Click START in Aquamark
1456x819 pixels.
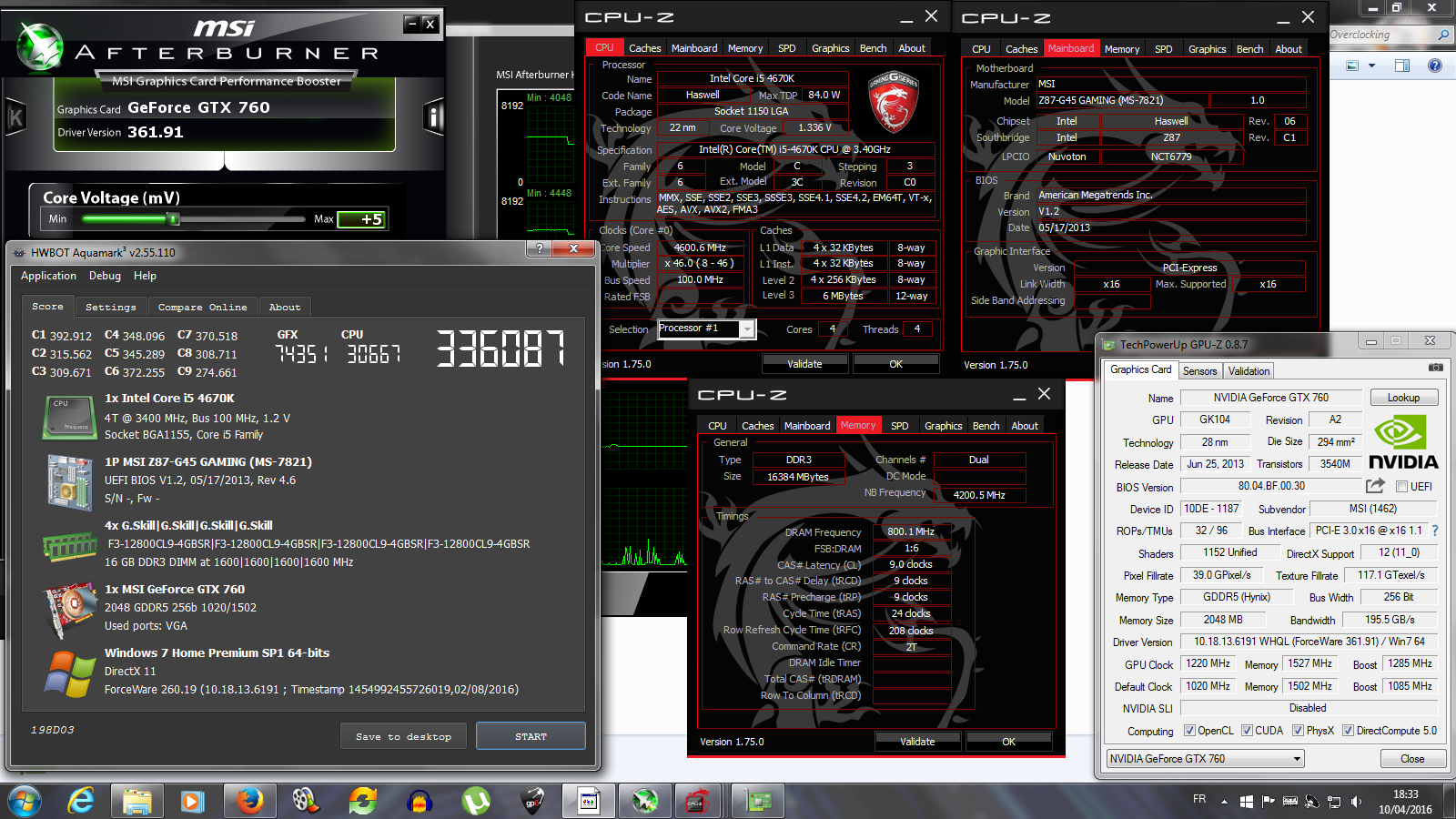[531, 736]
